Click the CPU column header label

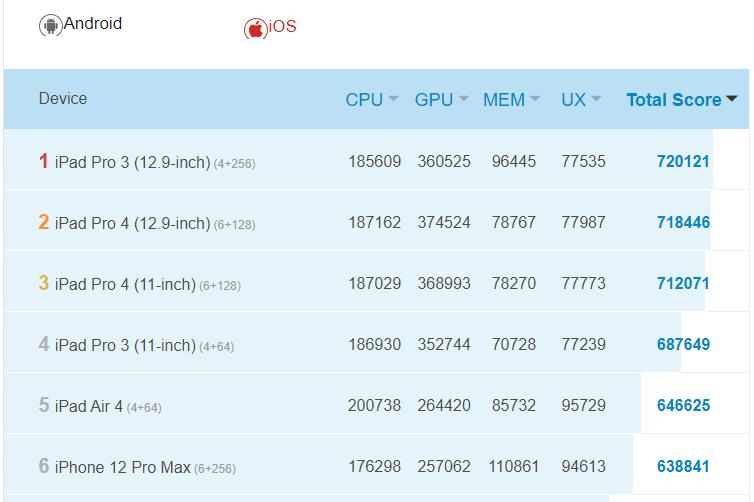pos(364,100)
